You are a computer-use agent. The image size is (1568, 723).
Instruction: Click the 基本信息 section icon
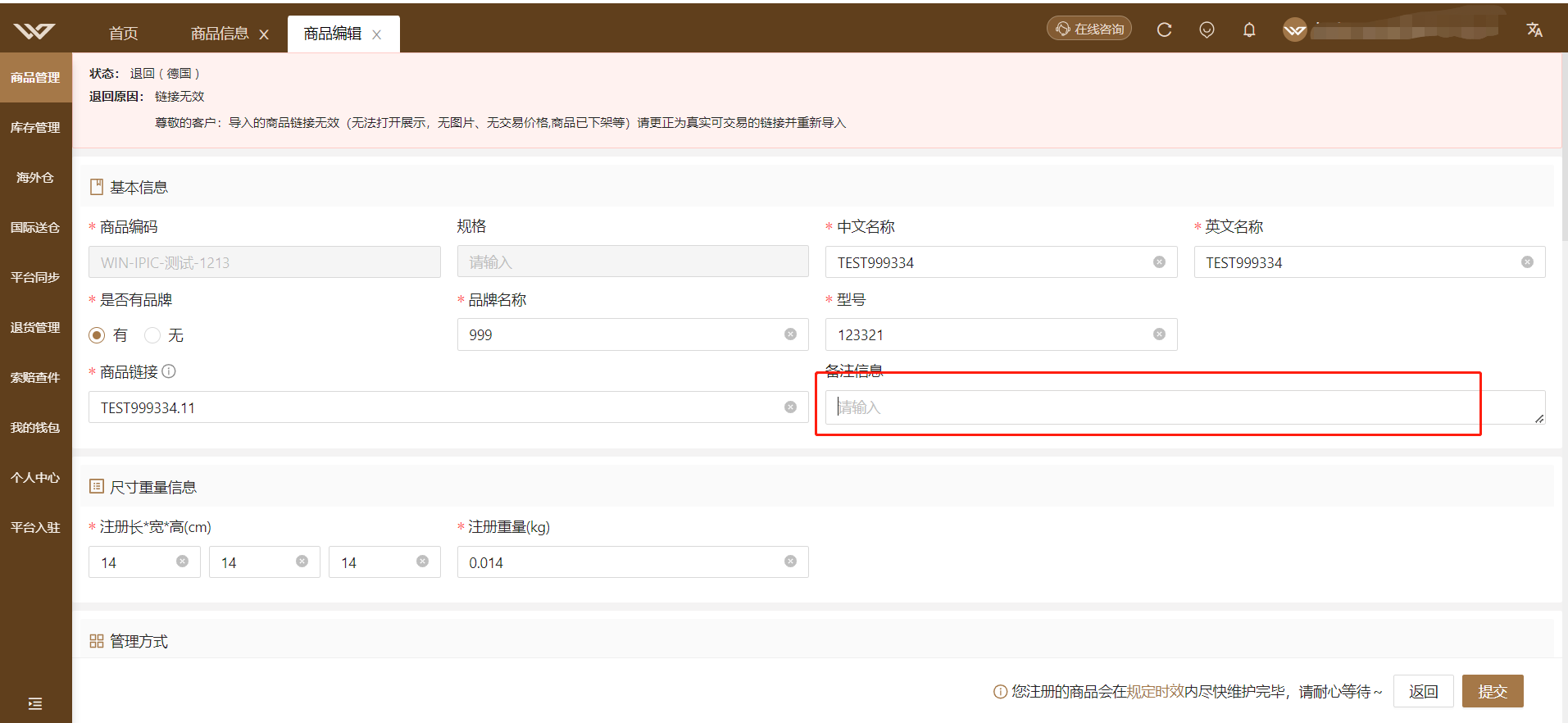pyautogui.click(x=97, y=188)
